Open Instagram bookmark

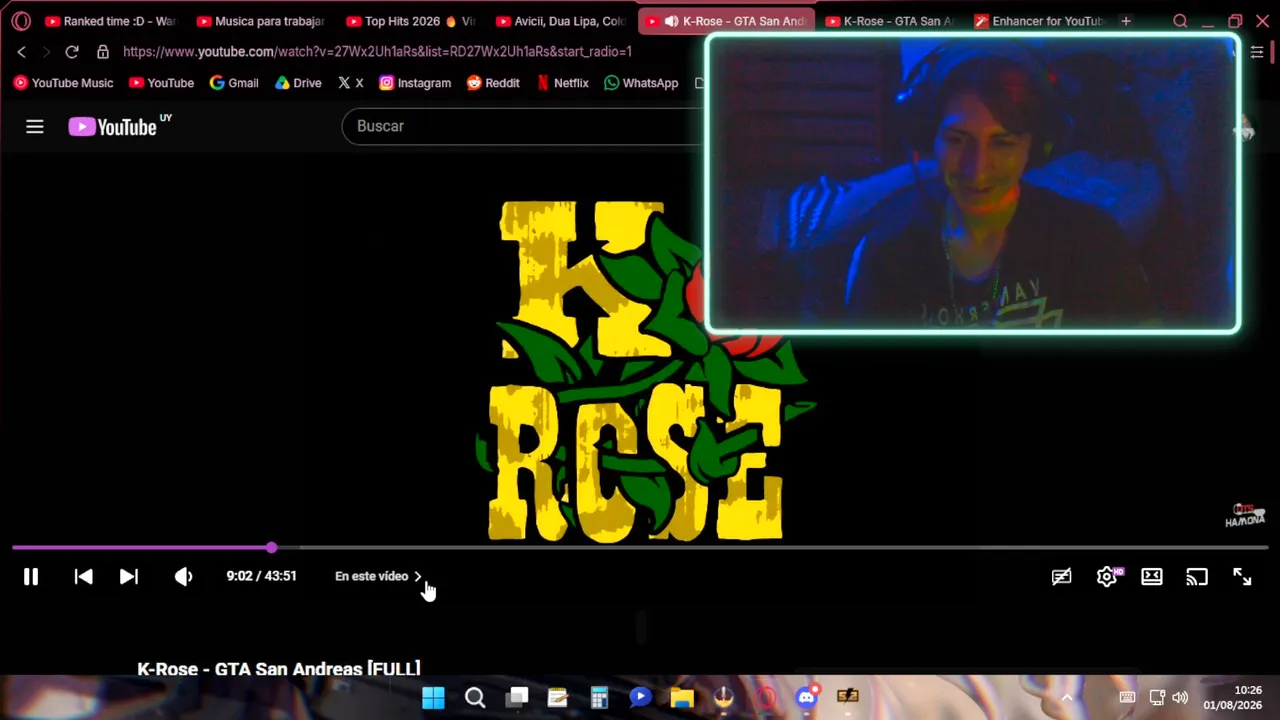(415, 83)
